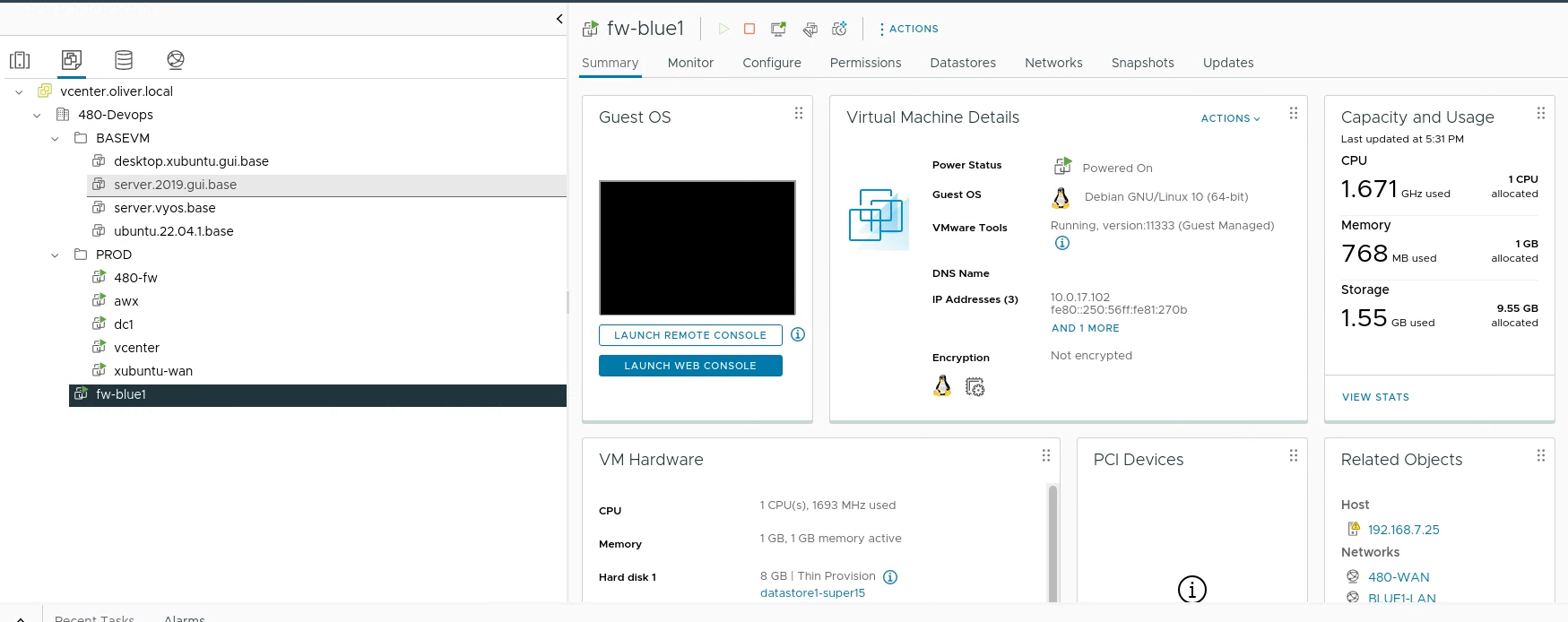Open Capacity and Usage card handle
Viewport: 1568px width, 622px height.
point(1540,114)
